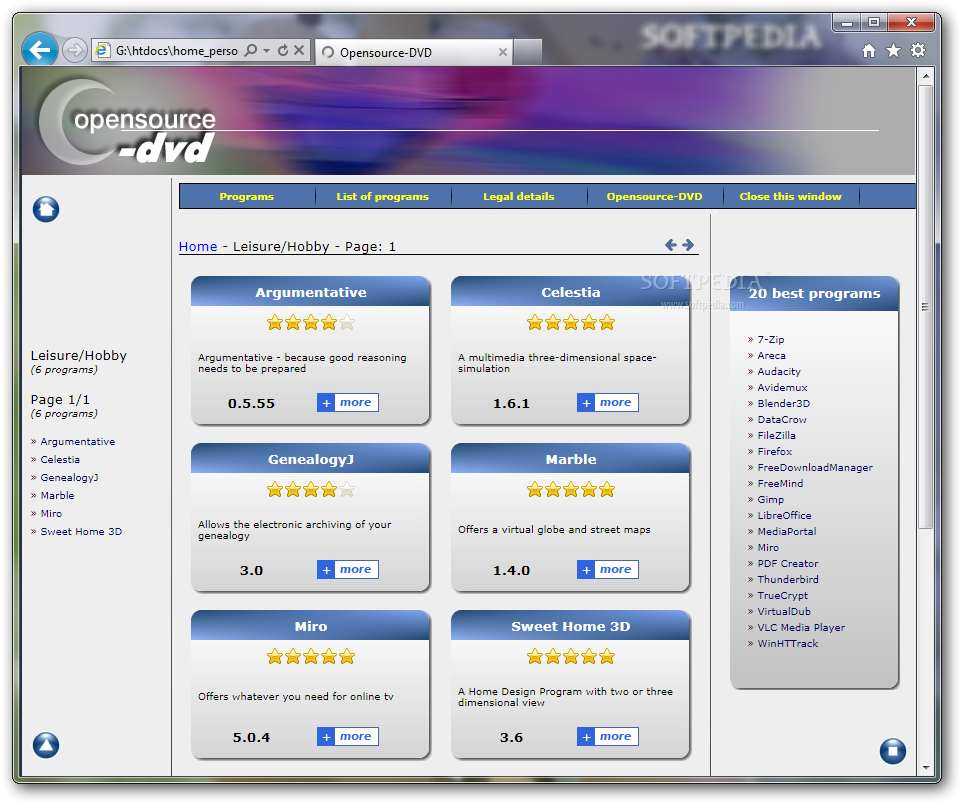The height and width of the screenshot is (804, 962).
Task: Click the blue stop circle icon at bottom right
Action: click(x=893, y=751)
